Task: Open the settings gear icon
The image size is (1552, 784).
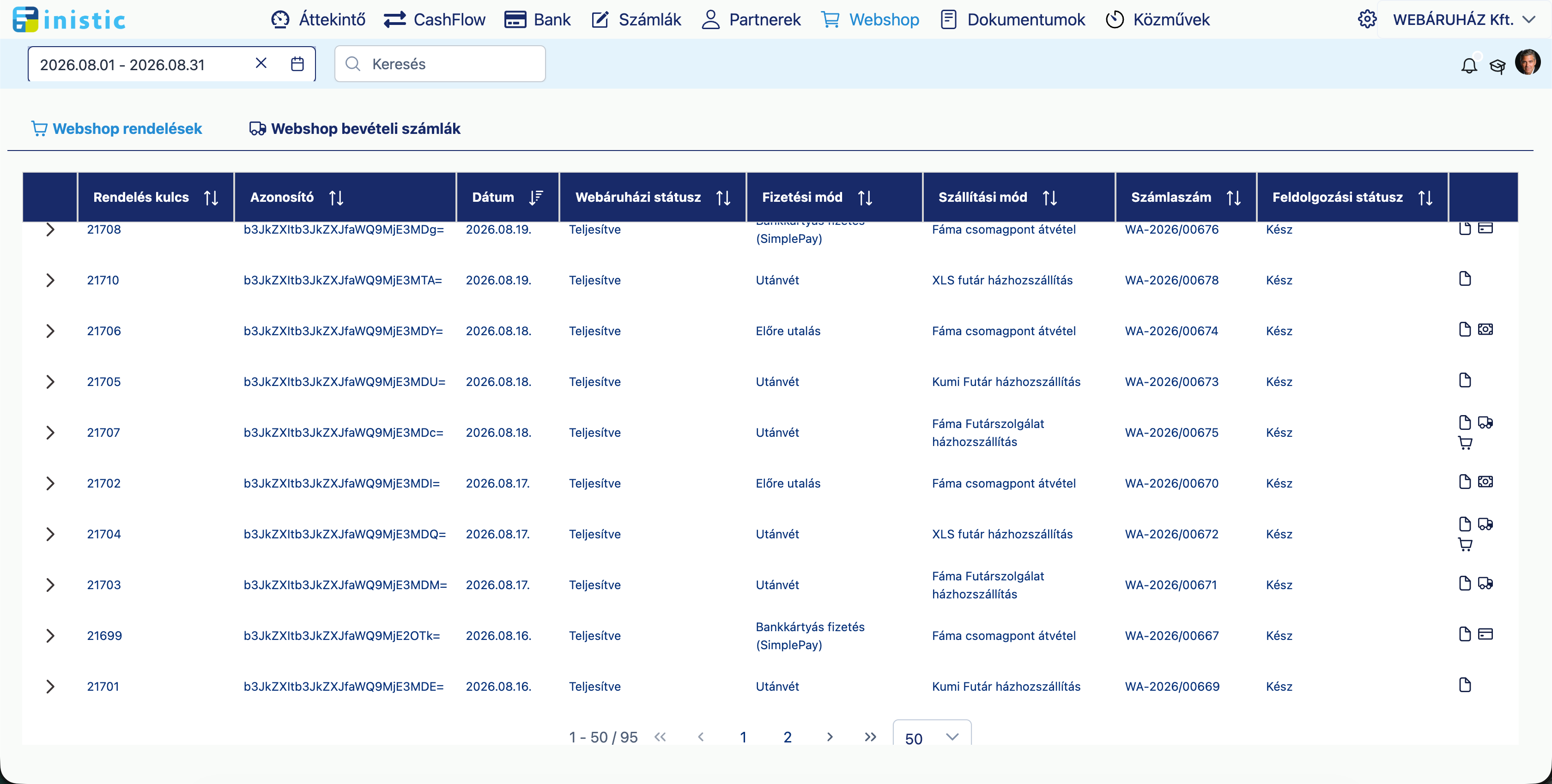Action: [x=1366, y=19]
